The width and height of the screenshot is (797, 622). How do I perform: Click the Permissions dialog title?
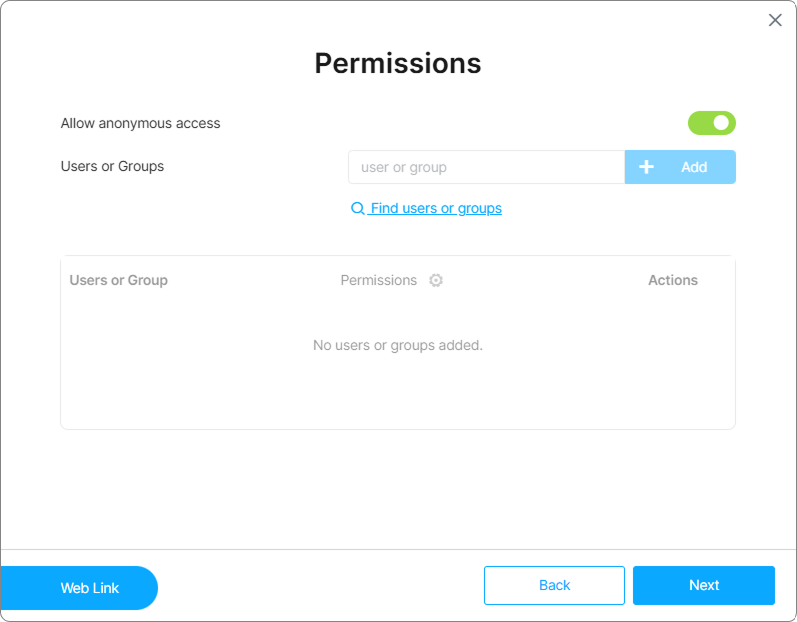click(397, 63)
